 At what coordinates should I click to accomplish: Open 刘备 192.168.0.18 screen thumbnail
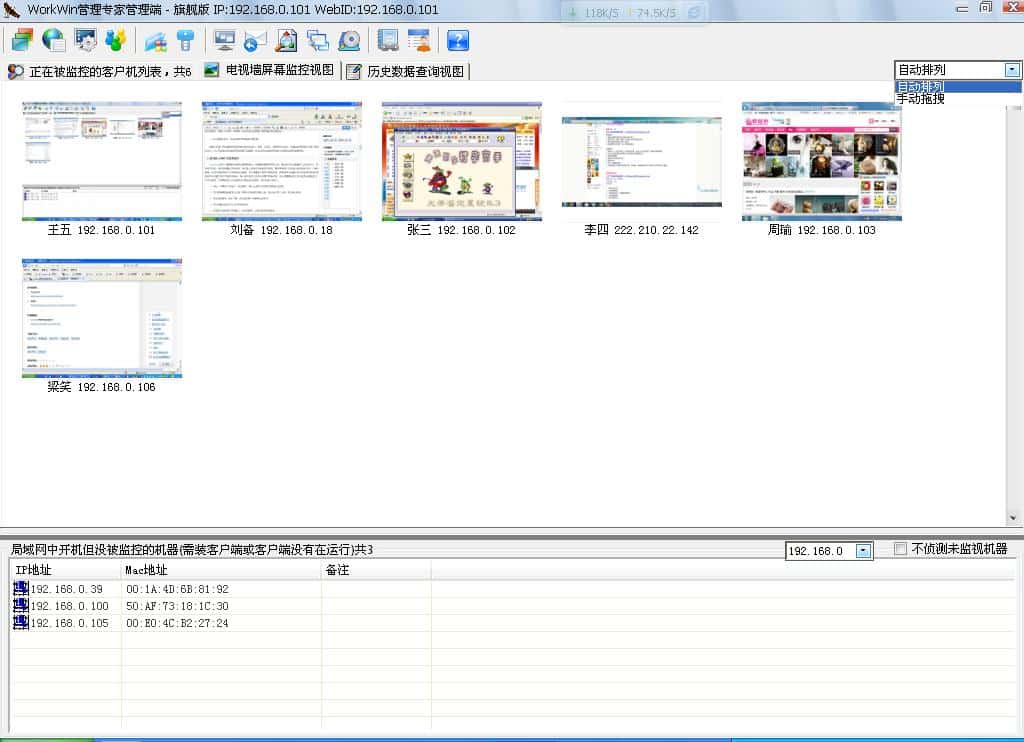pyautogui.click(x=281, y=161)
